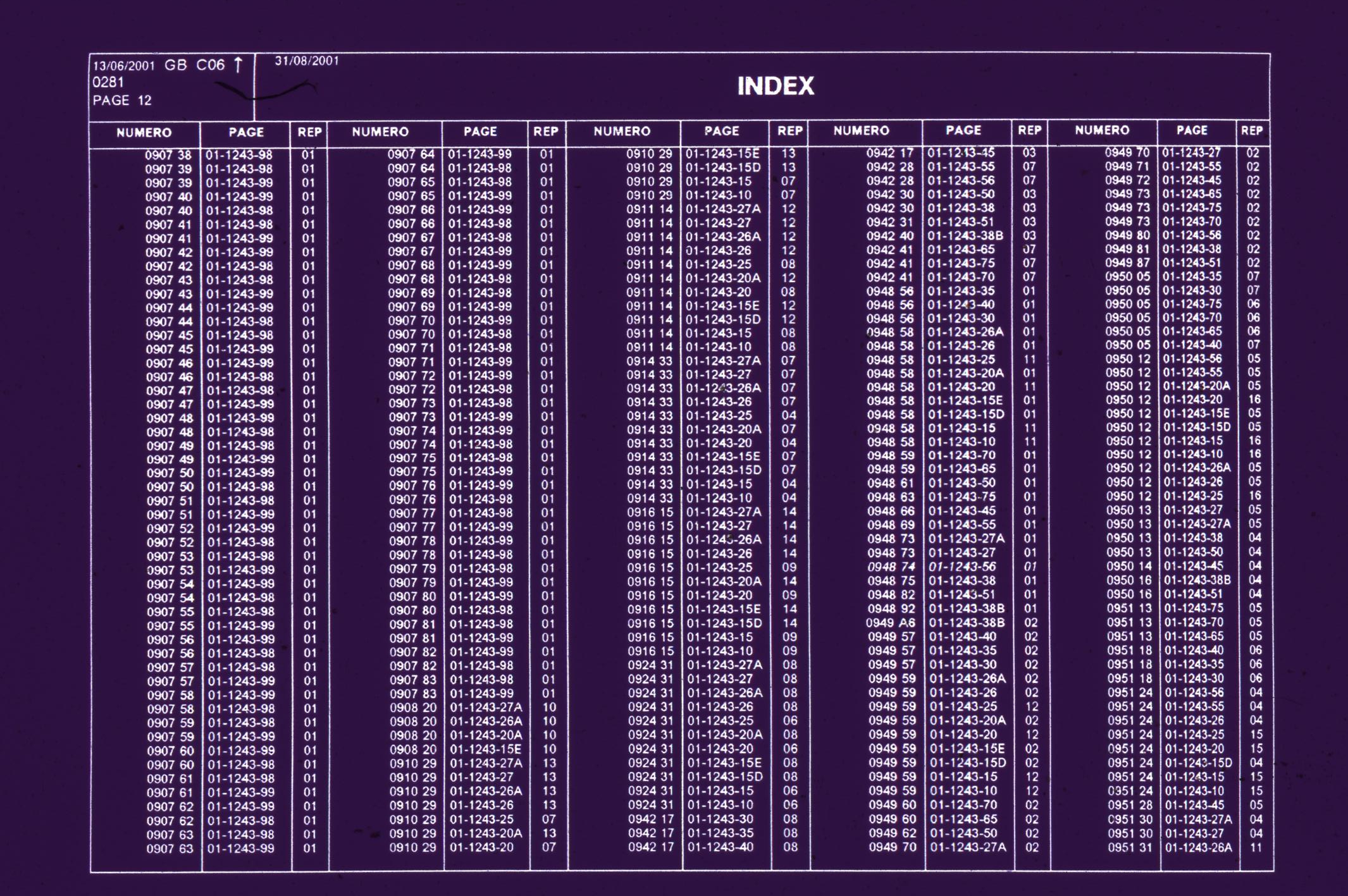Image resolution: width=1348 pixels, height=896 pixels.
Task: Click the 13/06/2001 date in header
Action: click(123, 66)
